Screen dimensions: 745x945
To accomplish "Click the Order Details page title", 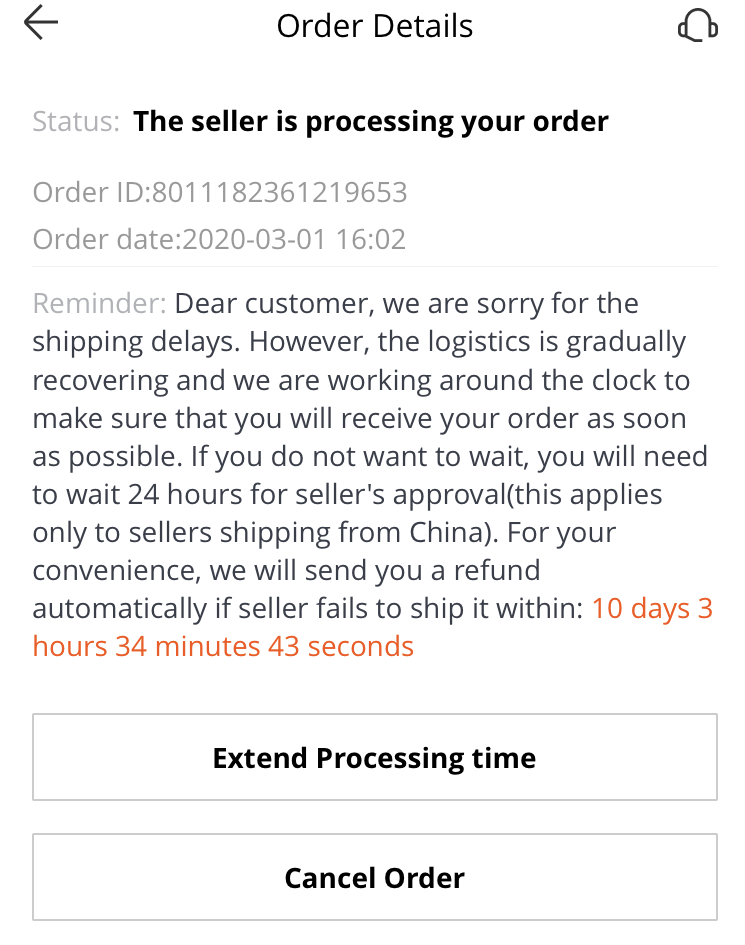I will click(x=374, y=26).
